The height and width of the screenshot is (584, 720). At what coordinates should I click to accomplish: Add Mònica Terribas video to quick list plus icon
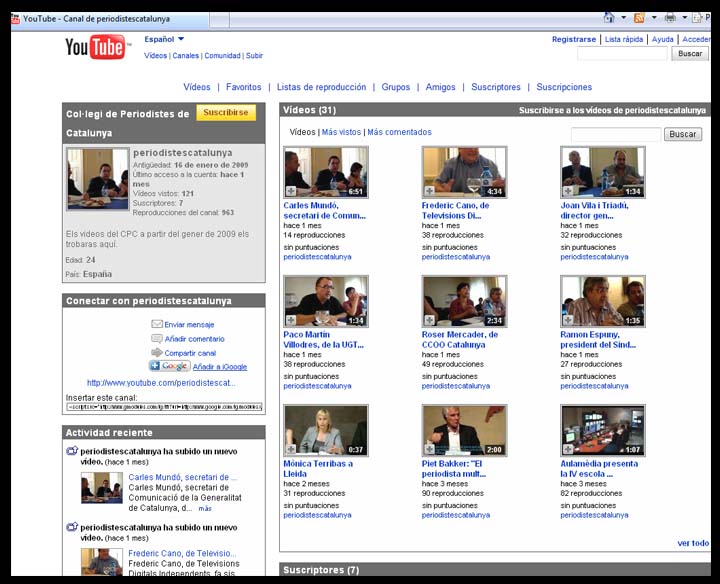291,449
